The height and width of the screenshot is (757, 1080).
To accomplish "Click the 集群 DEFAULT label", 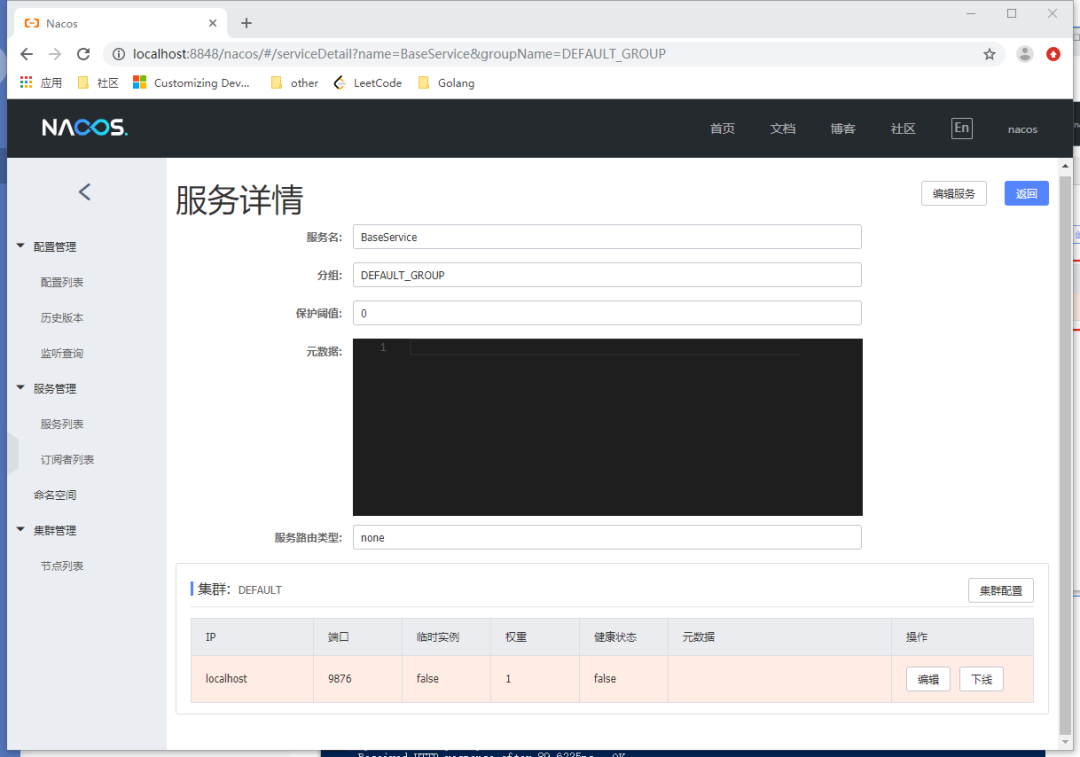I will coord(240,590).
